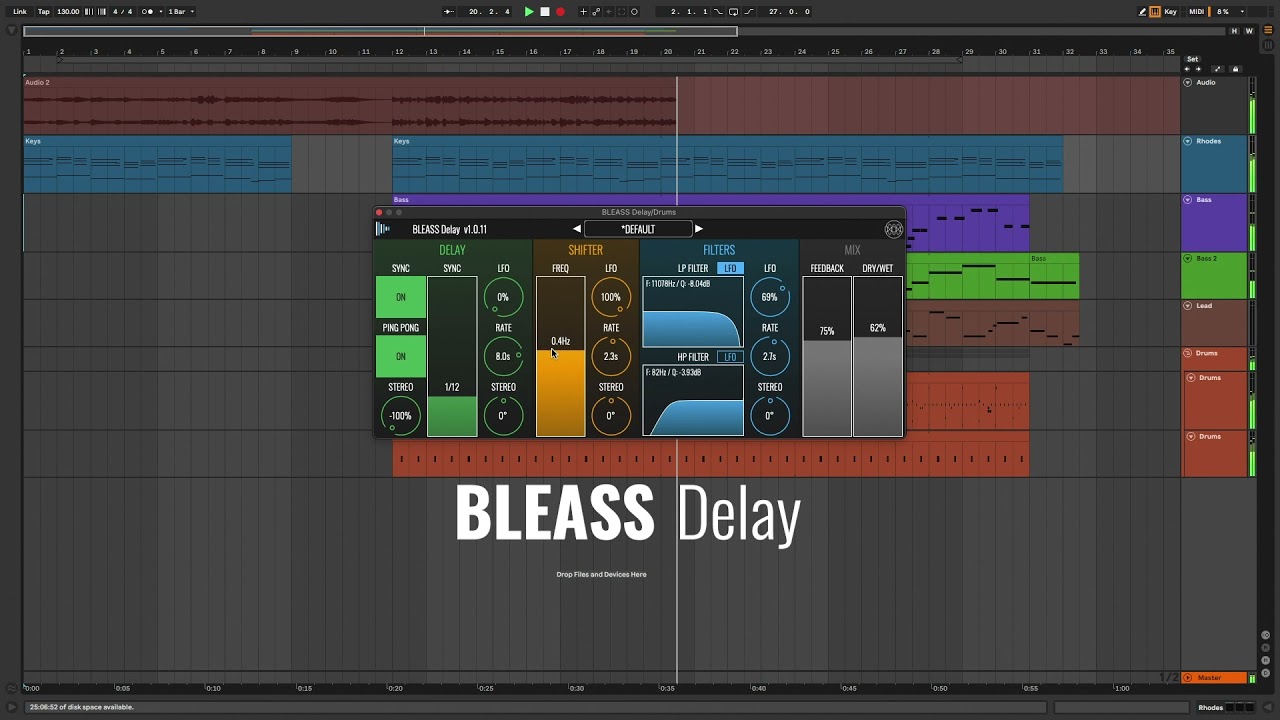Enter MIDI Map mode
This screenshot has width=1280, height=720.
(1197, 12)
